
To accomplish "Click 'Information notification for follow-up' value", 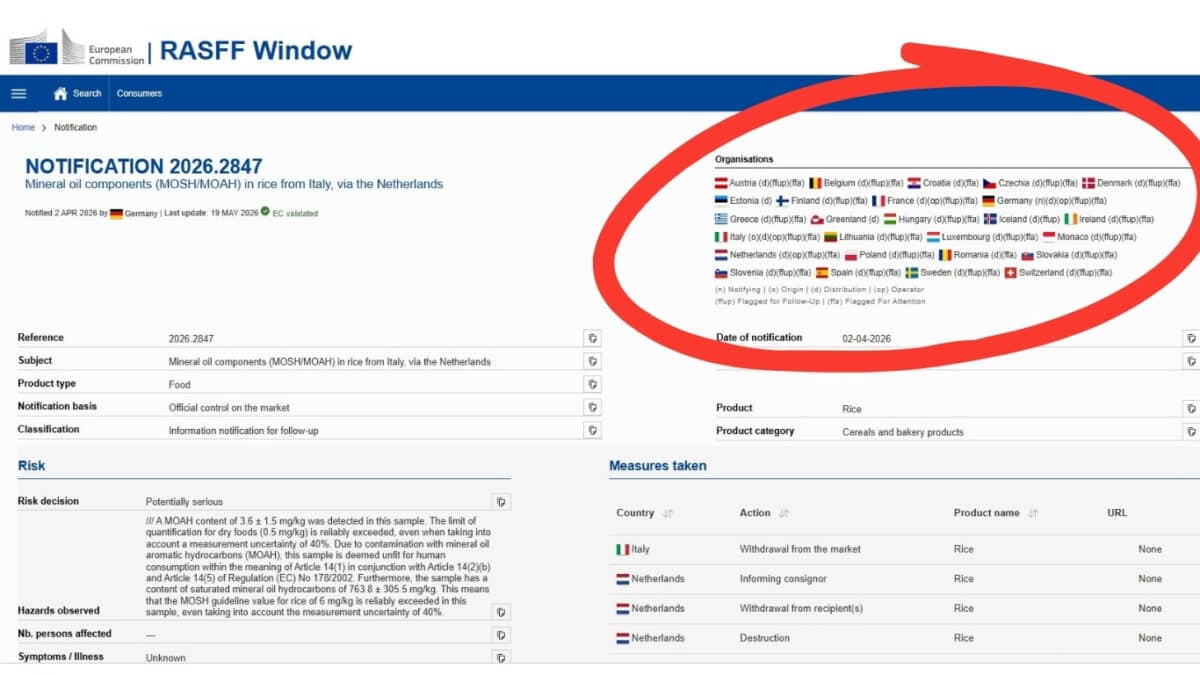I will (246, 431).
